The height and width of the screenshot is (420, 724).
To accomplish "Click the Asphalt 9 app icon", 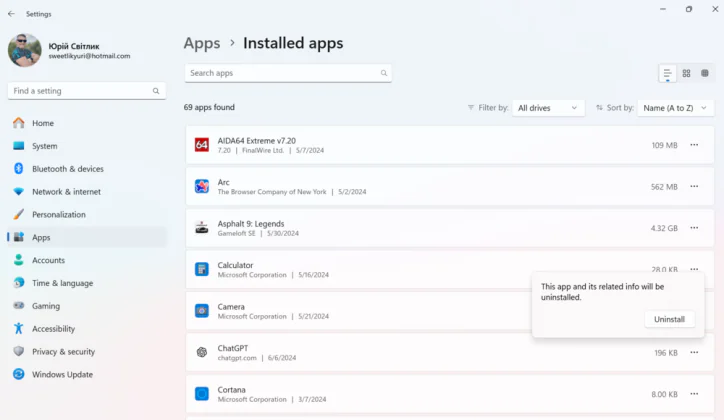I will (202, 228).
